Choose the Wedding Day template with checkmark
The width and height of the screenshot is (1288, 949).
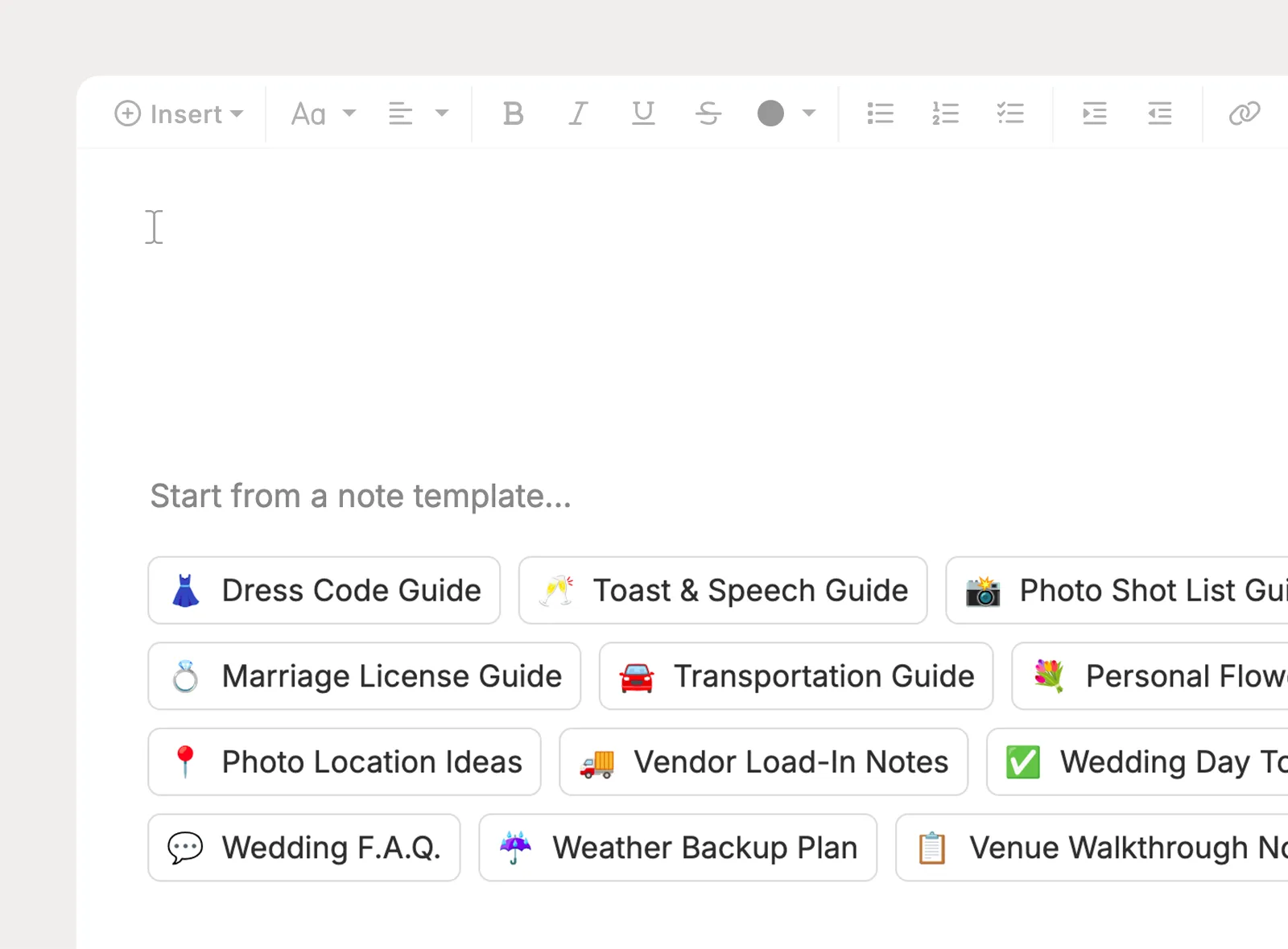[1137, 762]
